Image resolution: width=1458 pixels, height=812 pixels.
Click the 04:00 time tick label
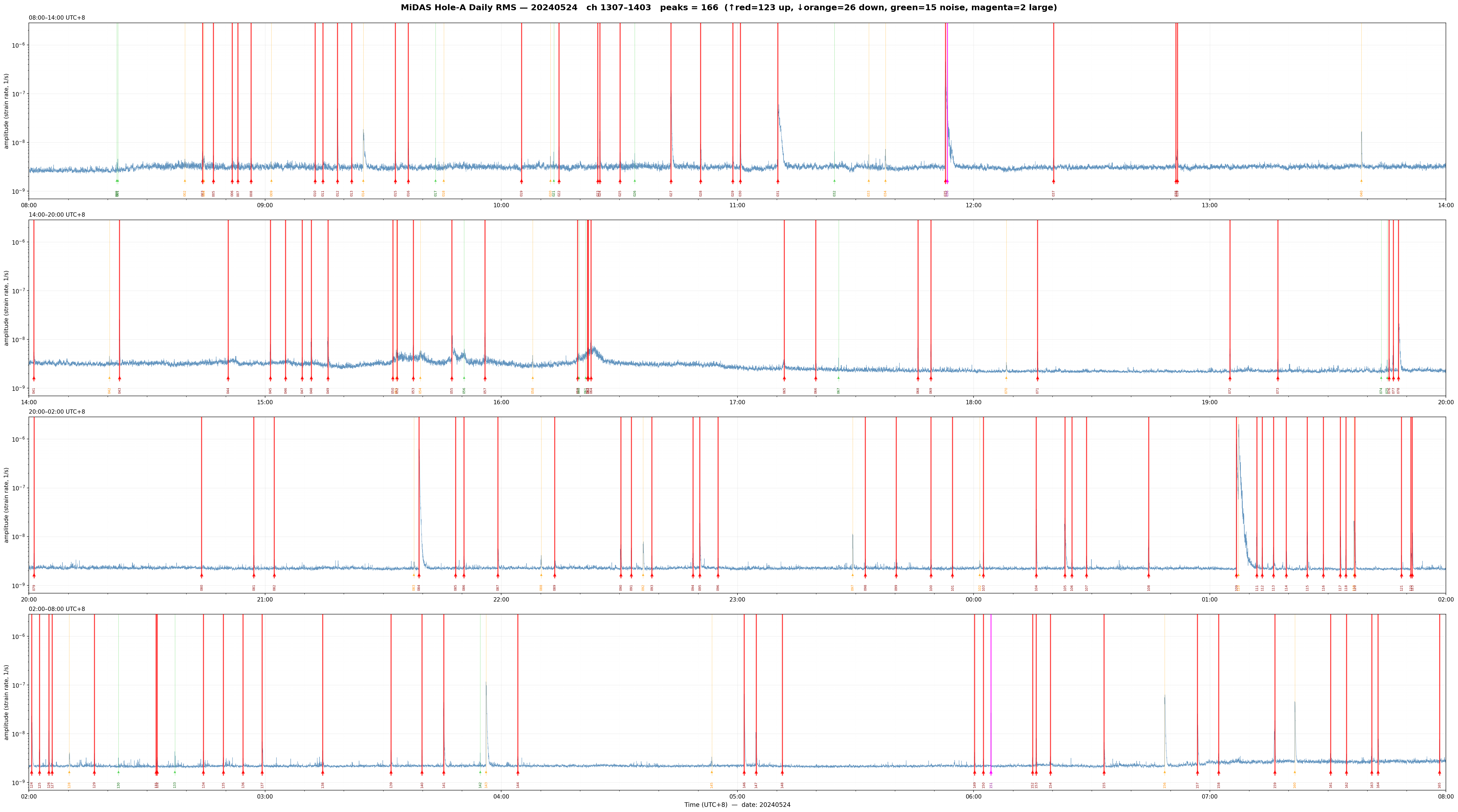[x=501, y=797]
